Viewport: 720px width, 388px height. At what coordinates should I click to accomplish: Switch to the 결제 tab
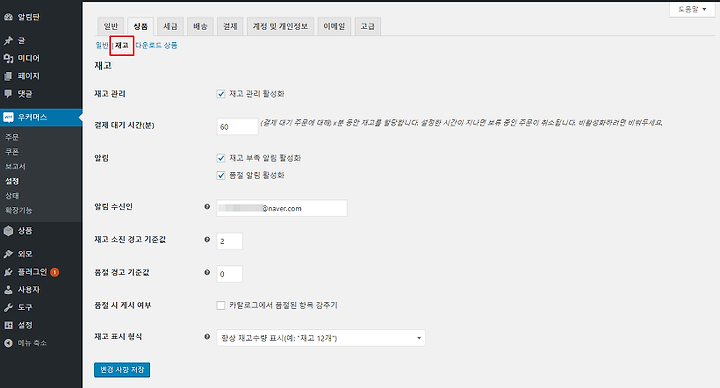[230, 27]
